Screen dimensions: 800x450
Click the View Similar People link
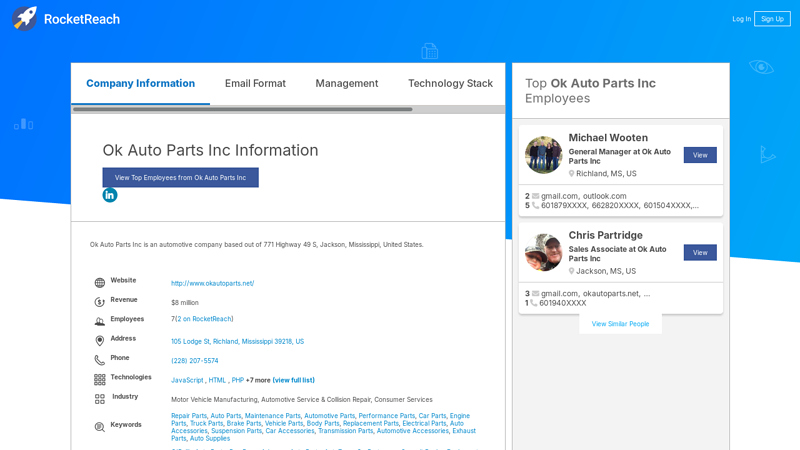(620, 324)
